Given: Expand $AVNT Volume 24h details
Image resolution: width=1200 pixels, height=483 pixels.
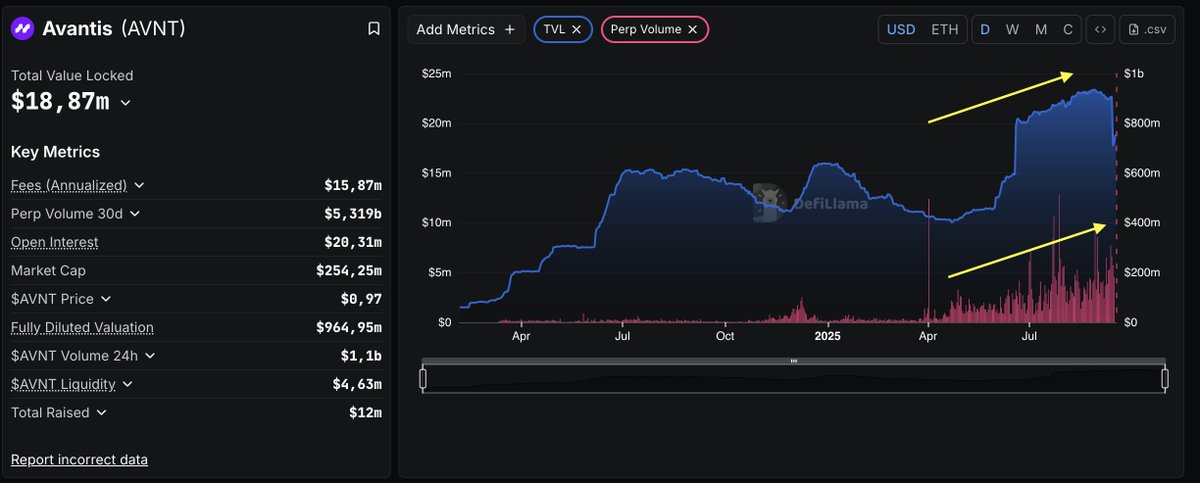Looking at the screenshot, I should tap(149, 356).
